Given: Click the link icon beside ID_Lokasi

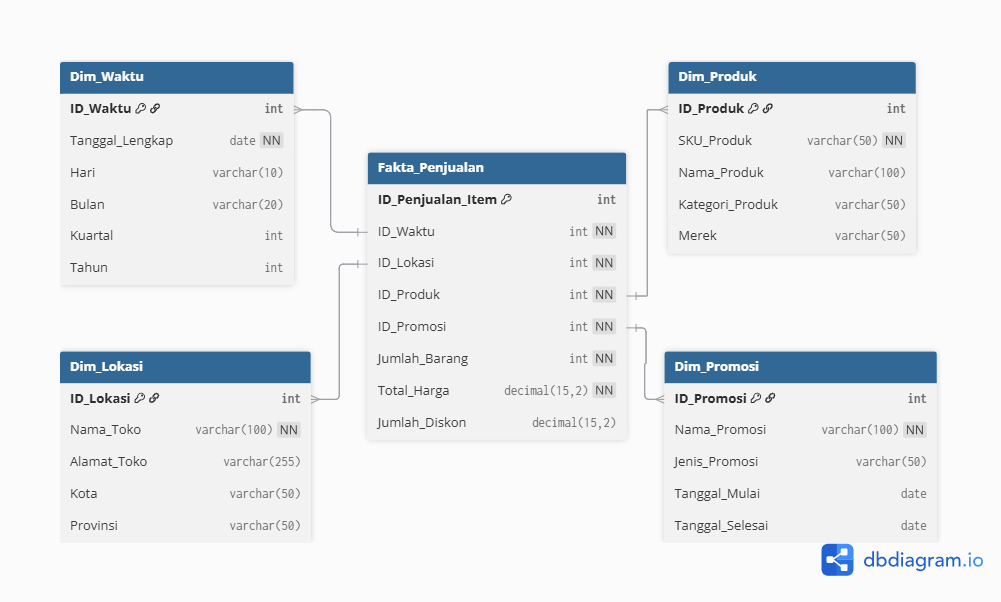Looking at the screenshot, I should click(x=154, y=398).
